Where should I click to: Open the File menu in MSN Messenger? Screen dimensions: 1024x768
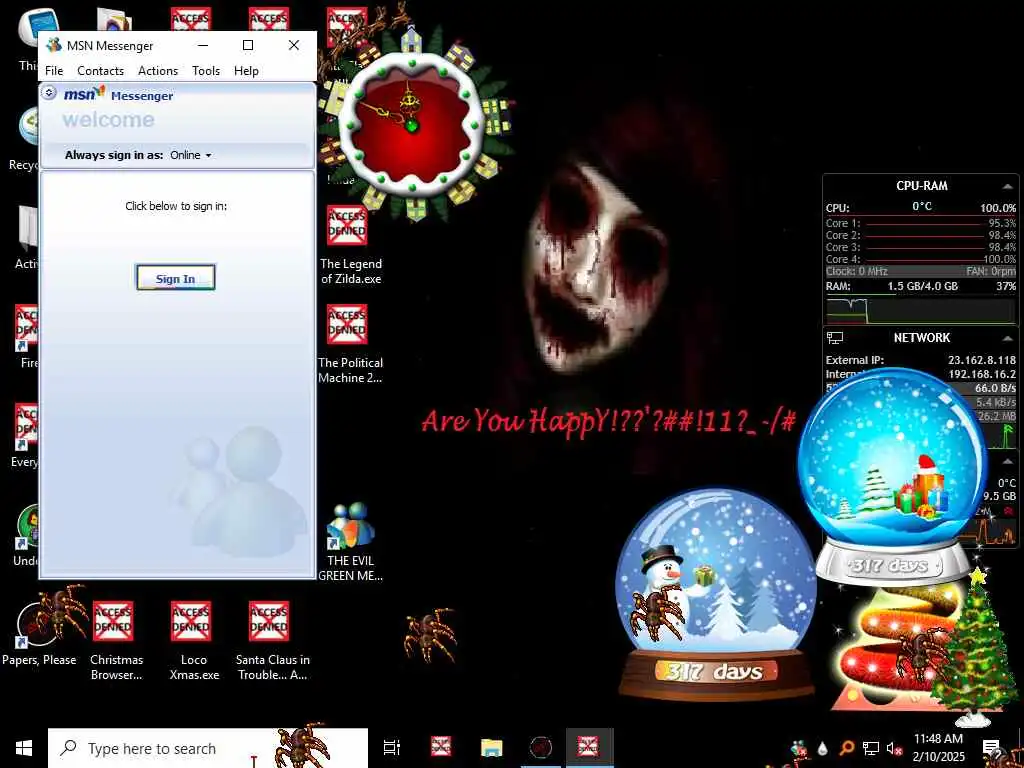54,71
